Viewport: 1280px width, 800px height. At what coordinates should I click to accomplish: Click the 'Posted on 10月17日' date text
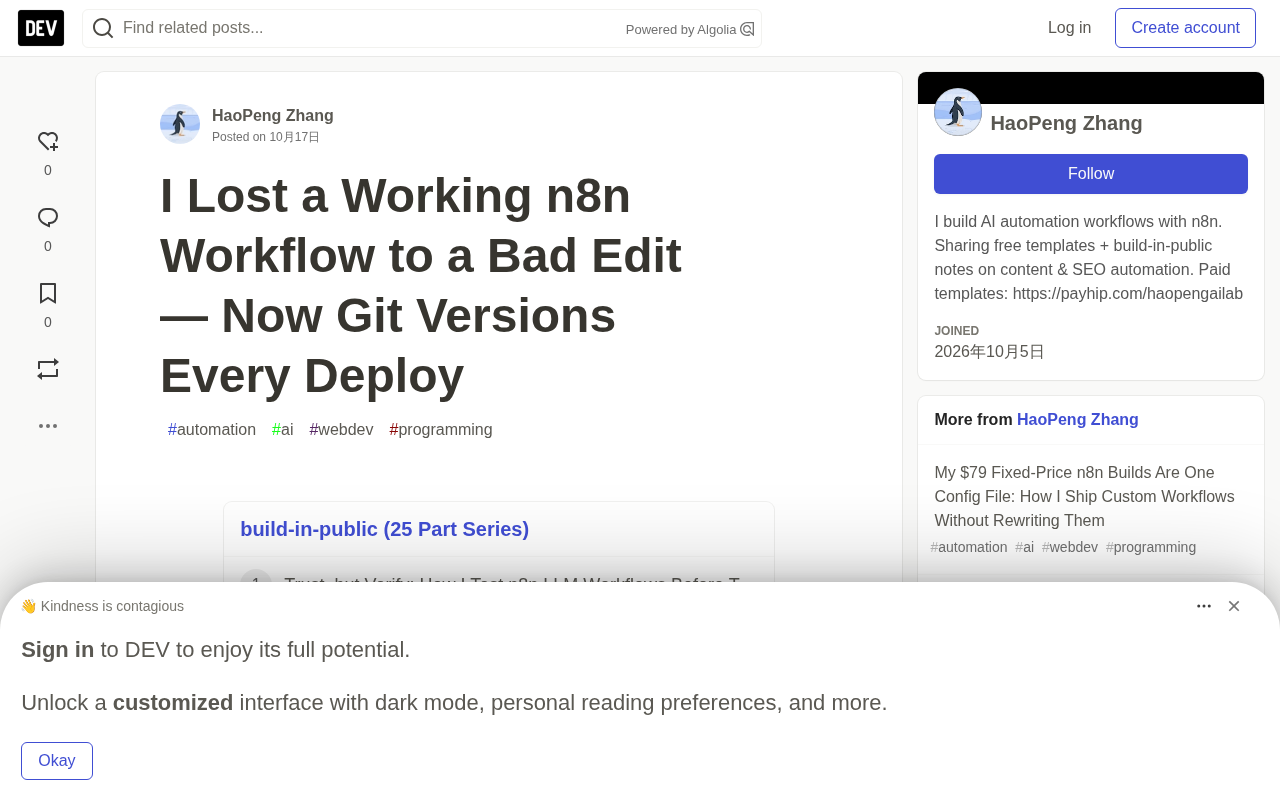pos(266,137)
